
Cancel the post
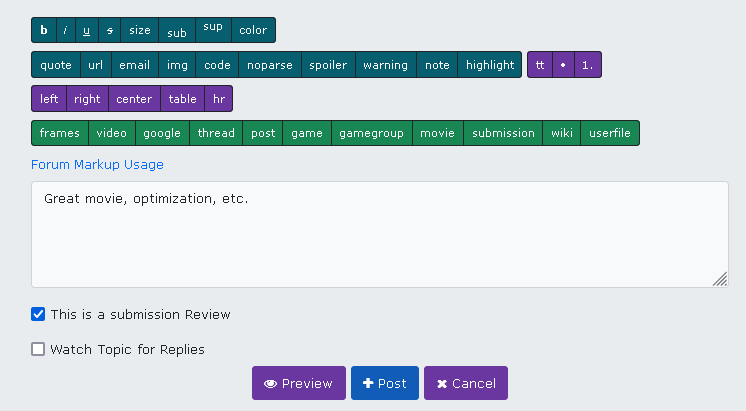[466, 383]
